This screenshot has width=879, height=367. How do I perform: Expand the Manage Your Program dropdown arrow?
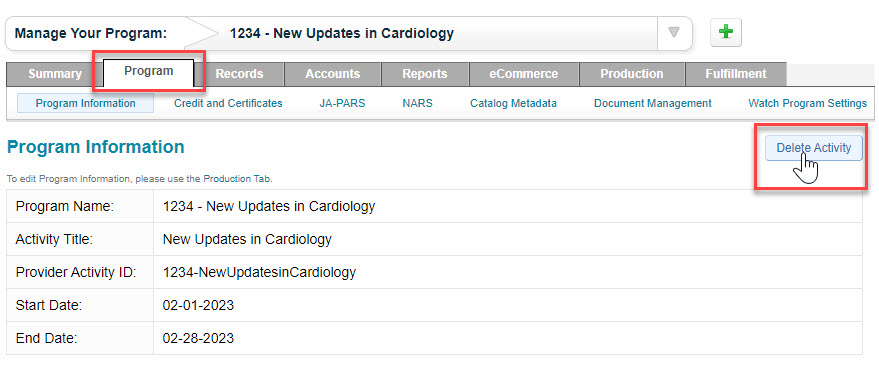[x=674, y=33]
